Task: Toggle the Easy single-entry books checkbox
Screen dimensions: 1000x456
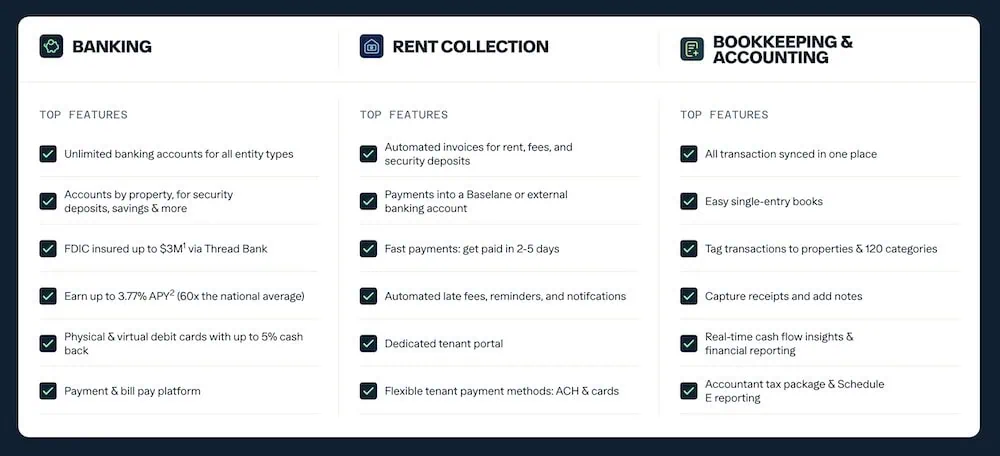Action: click(688, 201)
